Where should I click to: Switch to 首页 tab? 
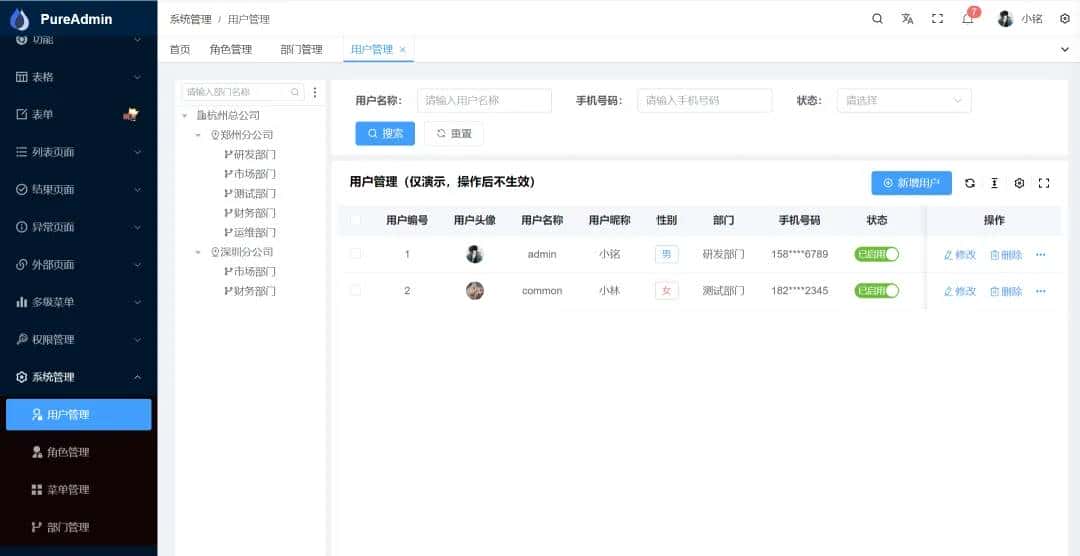[180, 50]
